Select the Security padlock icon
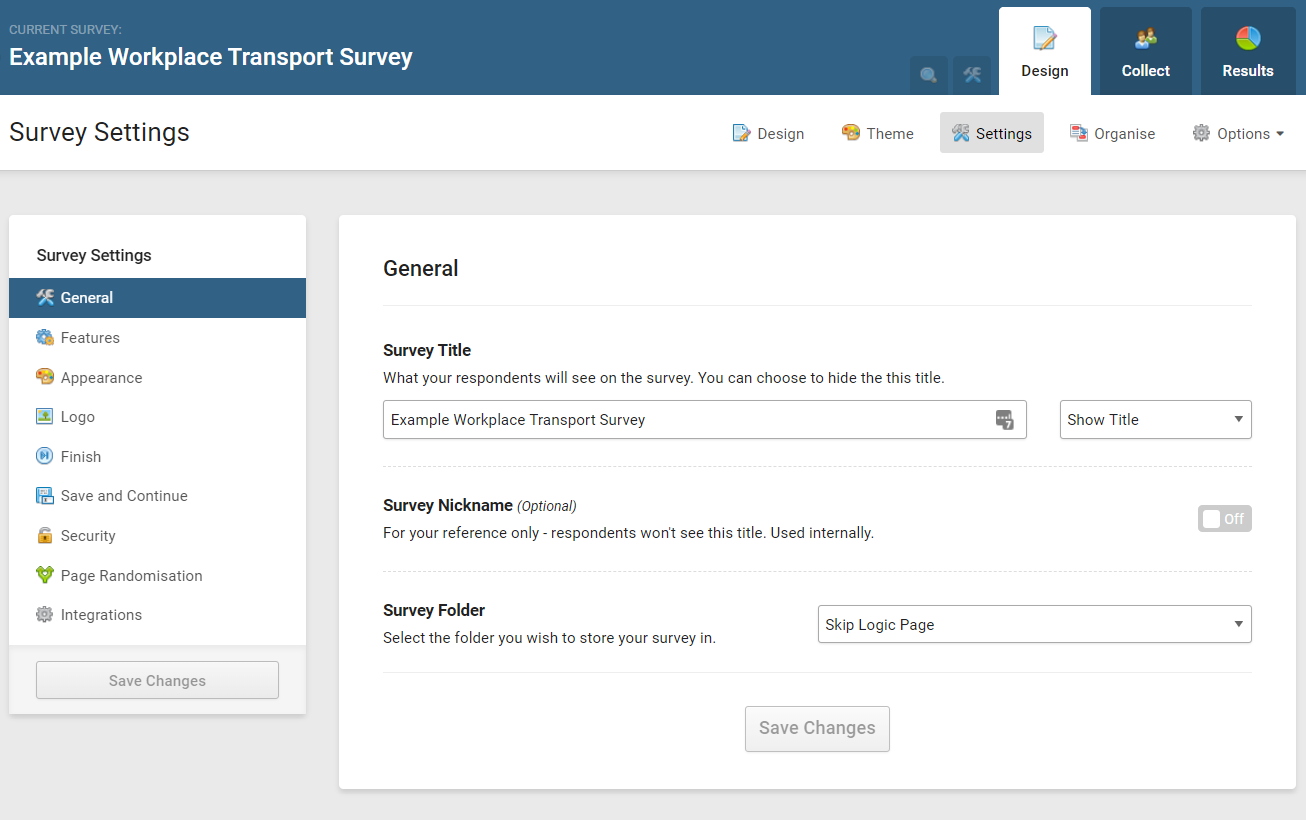Screen dimensions: 1306x820 point(46,535)
